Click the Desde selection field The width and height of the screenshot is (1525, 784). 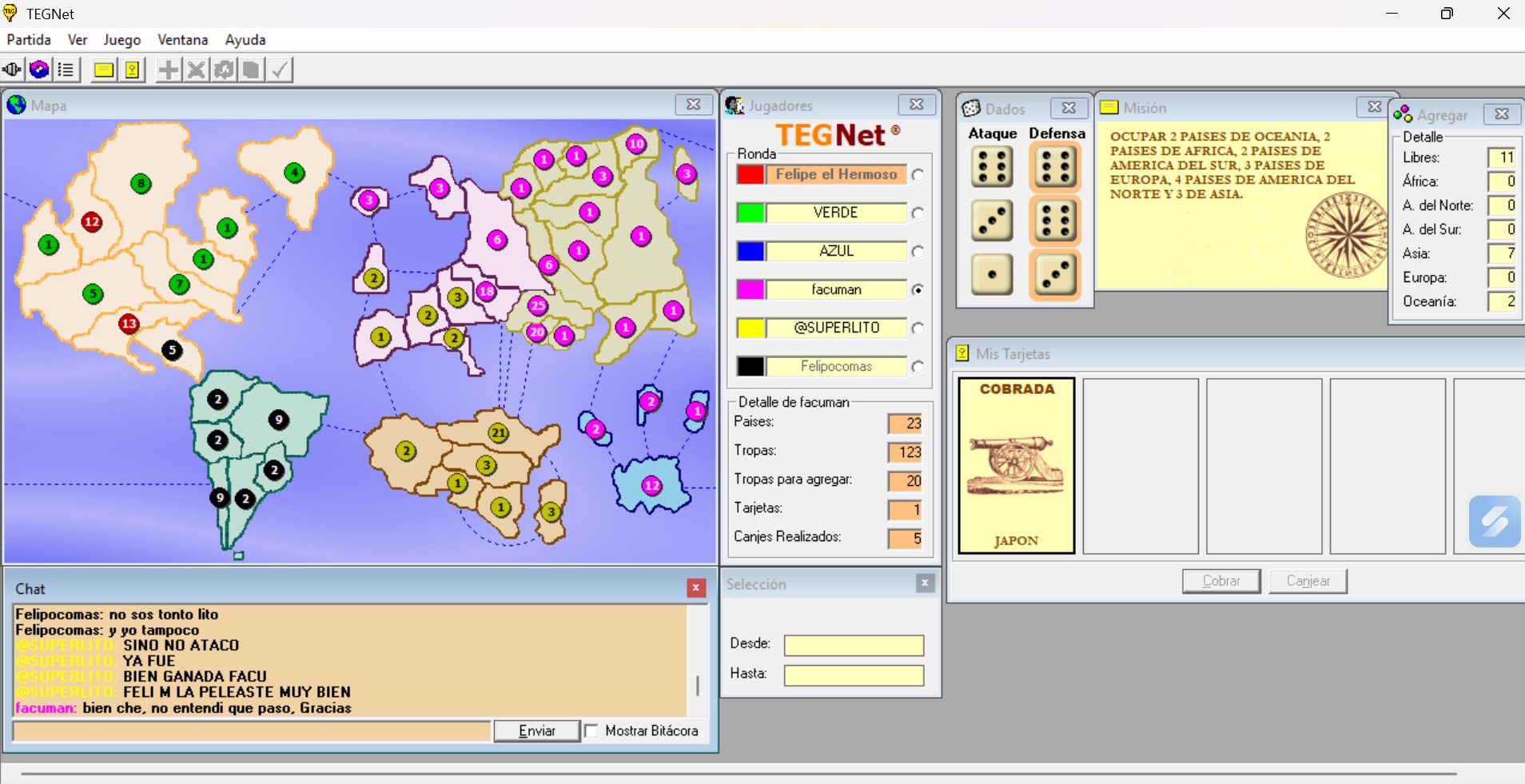point(854,645)
